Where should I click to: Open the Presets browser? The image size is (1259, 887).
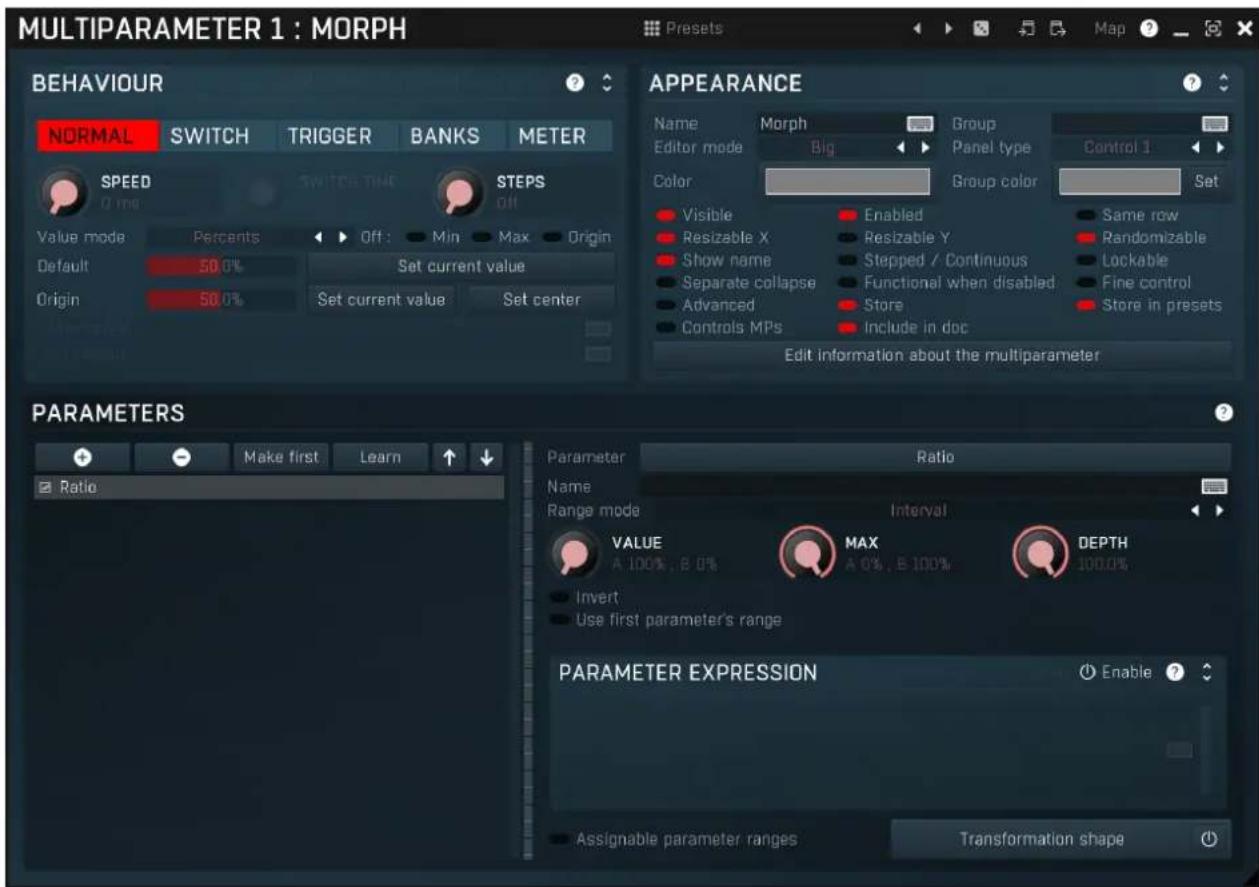click(x=684, y=29)
